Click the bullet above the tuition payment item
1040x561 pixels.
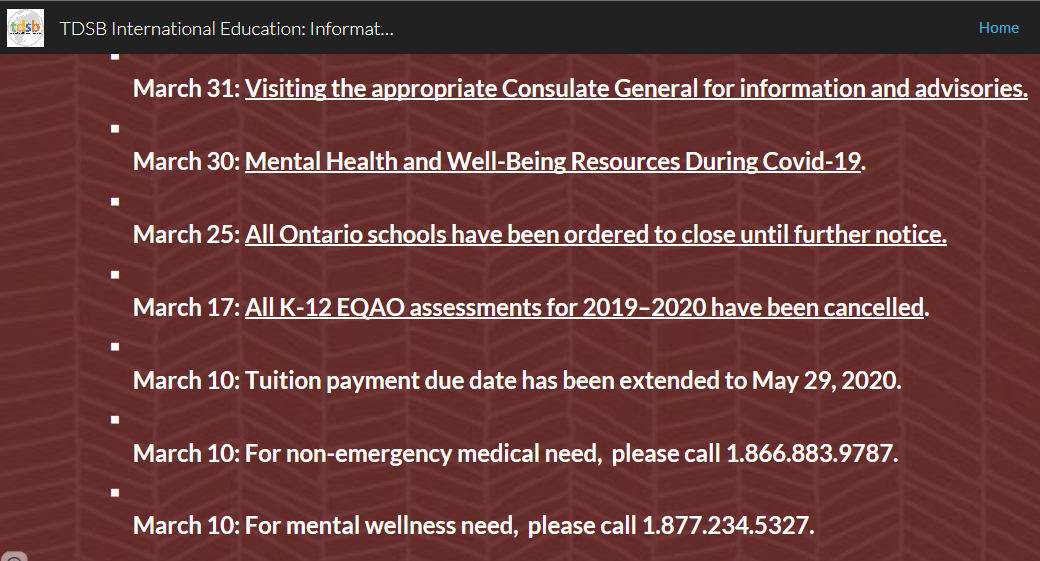pyautogui.click(x=116, y=347)
